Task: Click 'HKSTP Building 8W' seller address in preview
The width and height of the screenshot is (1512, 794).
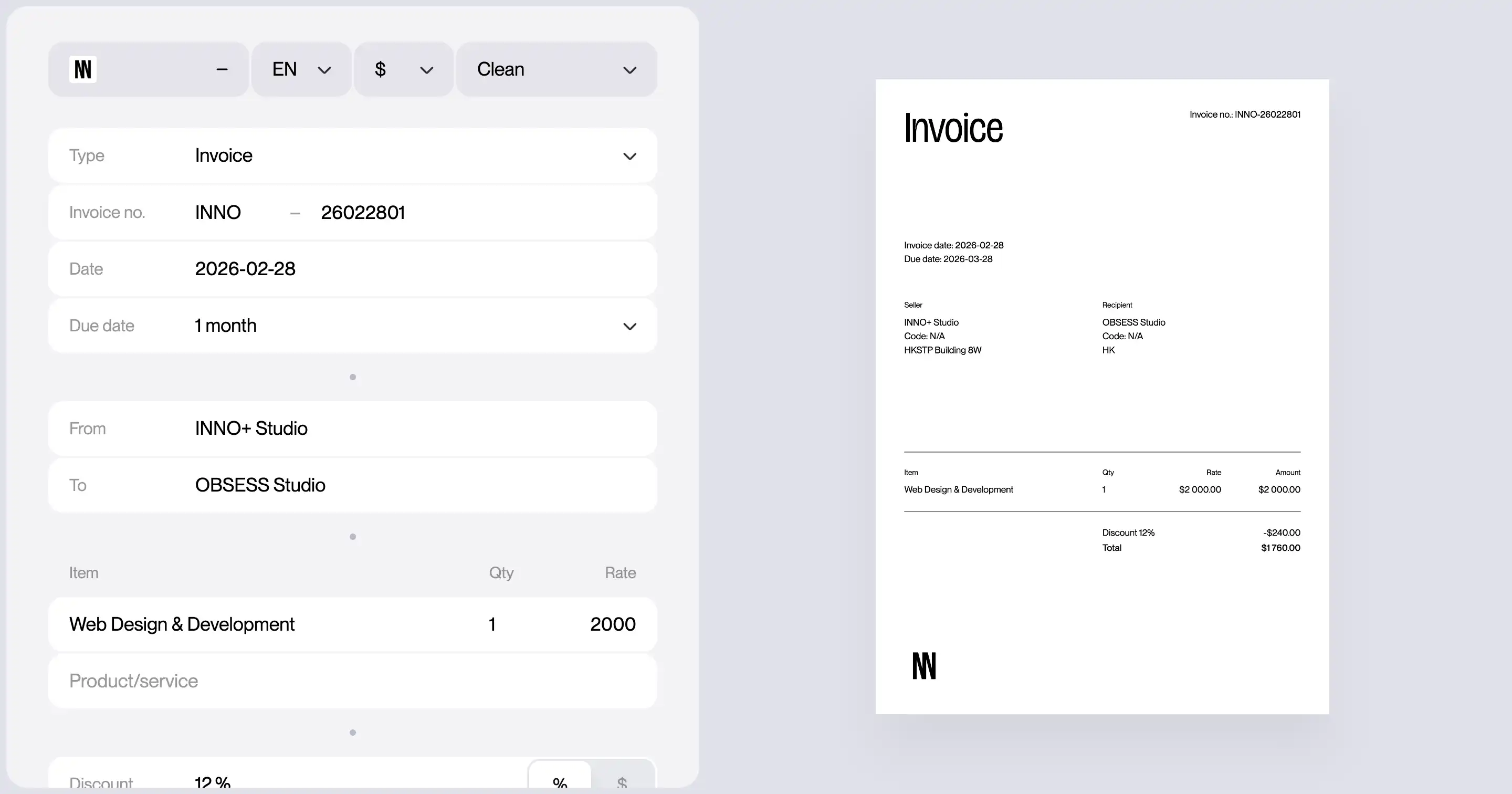Action: click(x=943, y=350)
